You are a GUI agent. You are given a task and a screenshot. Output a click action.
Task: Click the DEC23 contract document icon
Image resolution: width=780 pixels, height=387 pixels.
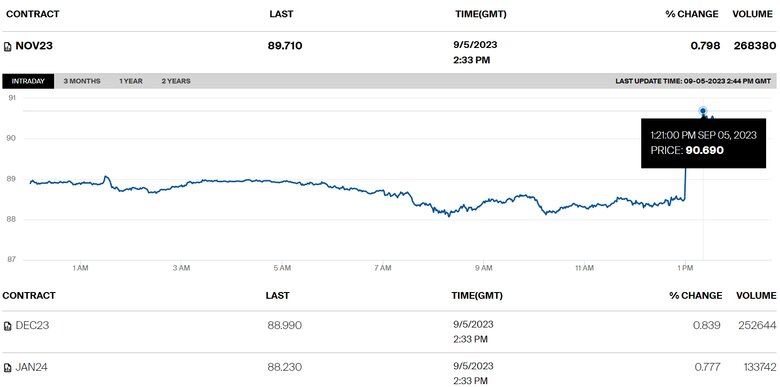[7, 326]
